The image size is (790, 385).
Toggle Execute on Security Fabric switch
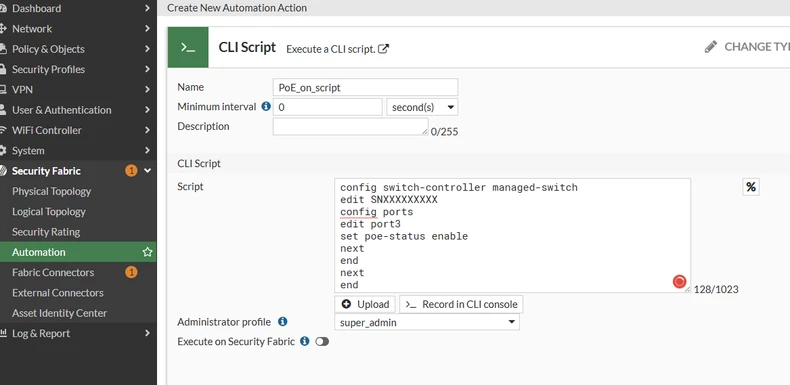(322, 342)
